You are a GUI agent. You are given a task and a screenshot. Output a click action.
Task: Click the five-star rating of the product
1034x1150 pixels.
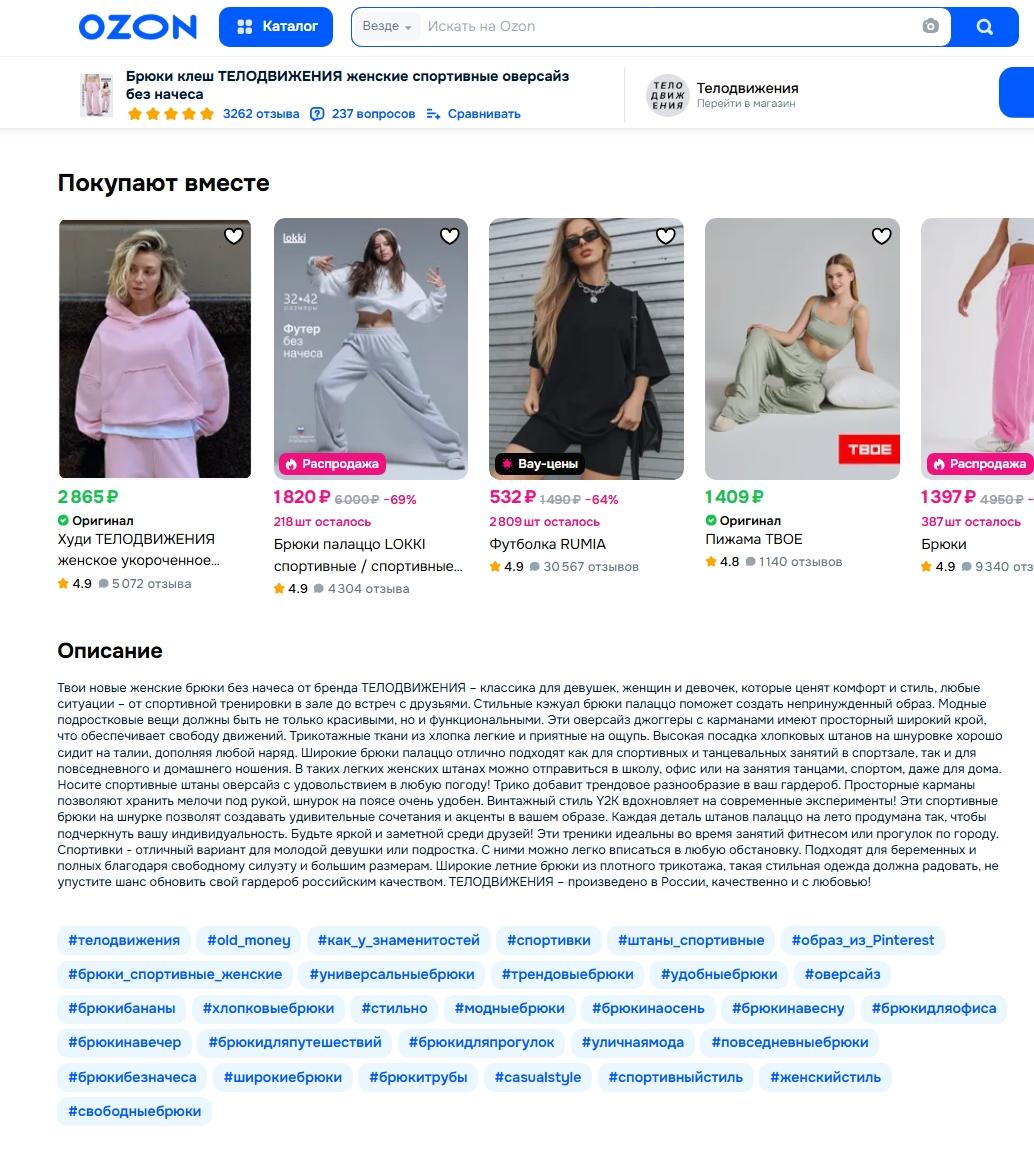[170, 114]
